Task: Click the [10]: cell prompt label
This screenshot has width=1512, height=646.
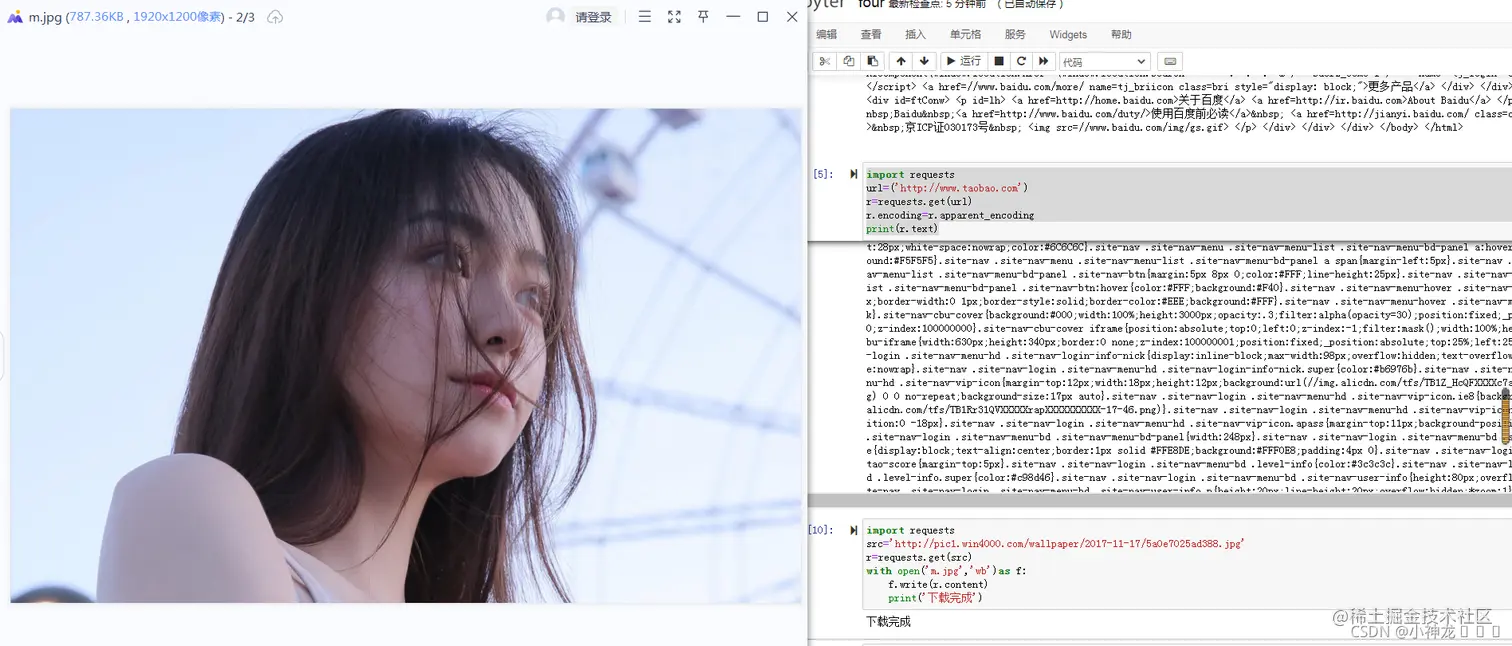Action: pyautogui.click(x=820, y=530)
